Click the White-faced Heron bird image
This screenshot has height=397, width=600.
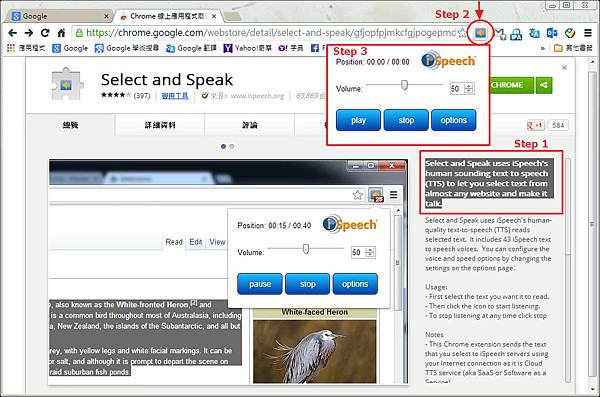[x=315, y=351]
